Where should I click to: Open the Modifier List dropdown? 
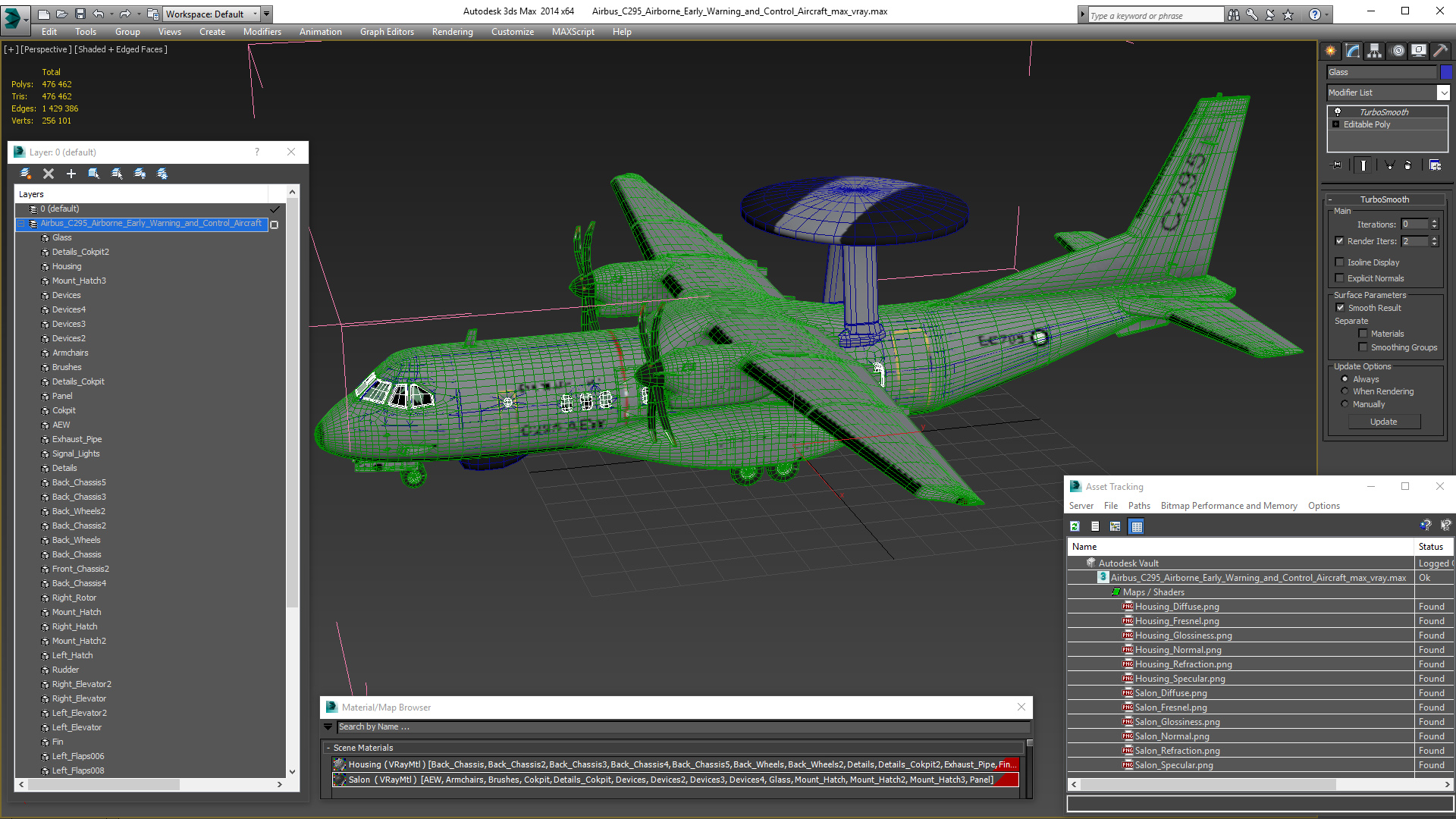[x=1443, y=93]
